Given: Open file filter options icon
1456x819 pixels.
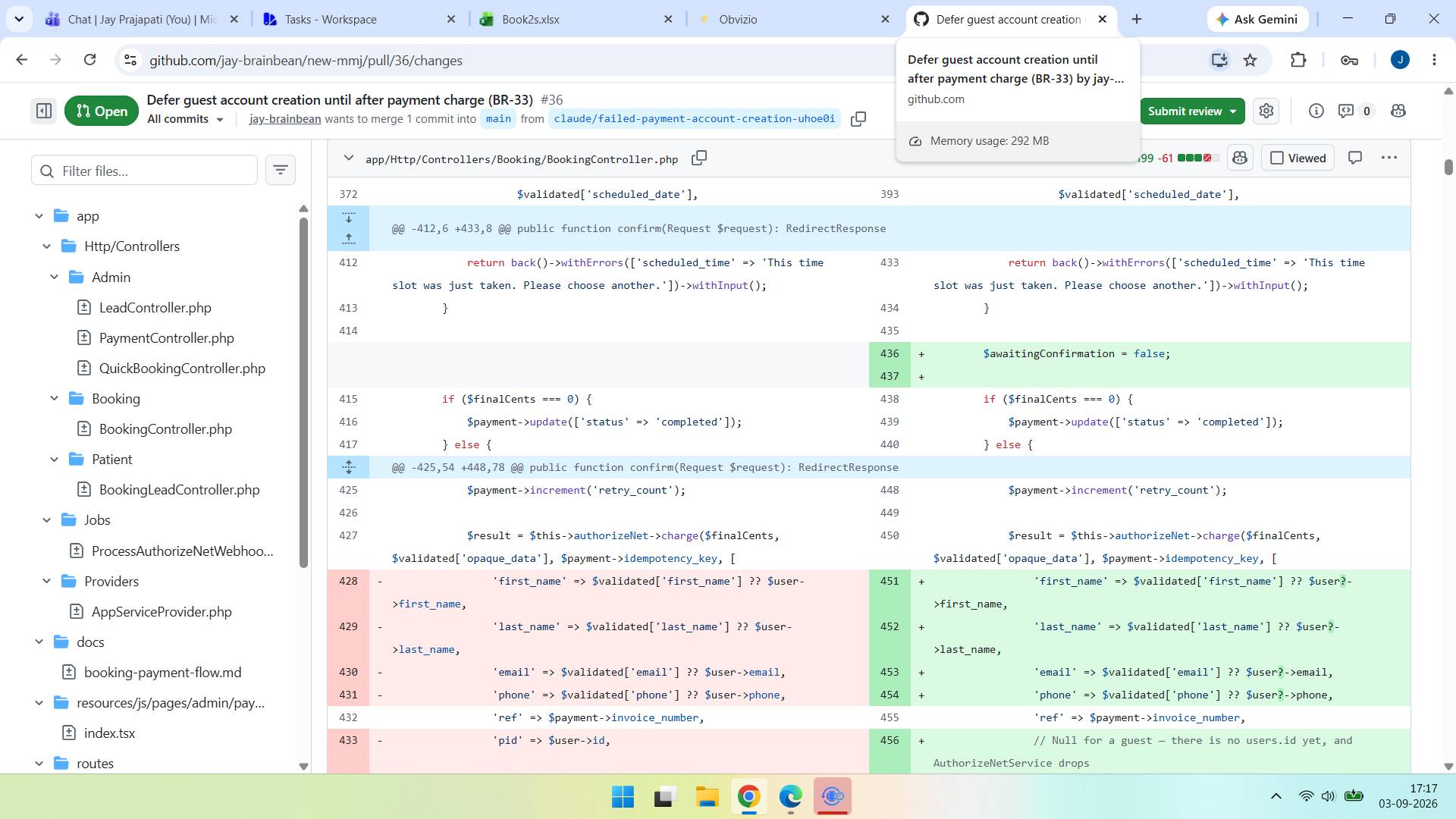Looking at the screenshot, I should coord(281,171).
